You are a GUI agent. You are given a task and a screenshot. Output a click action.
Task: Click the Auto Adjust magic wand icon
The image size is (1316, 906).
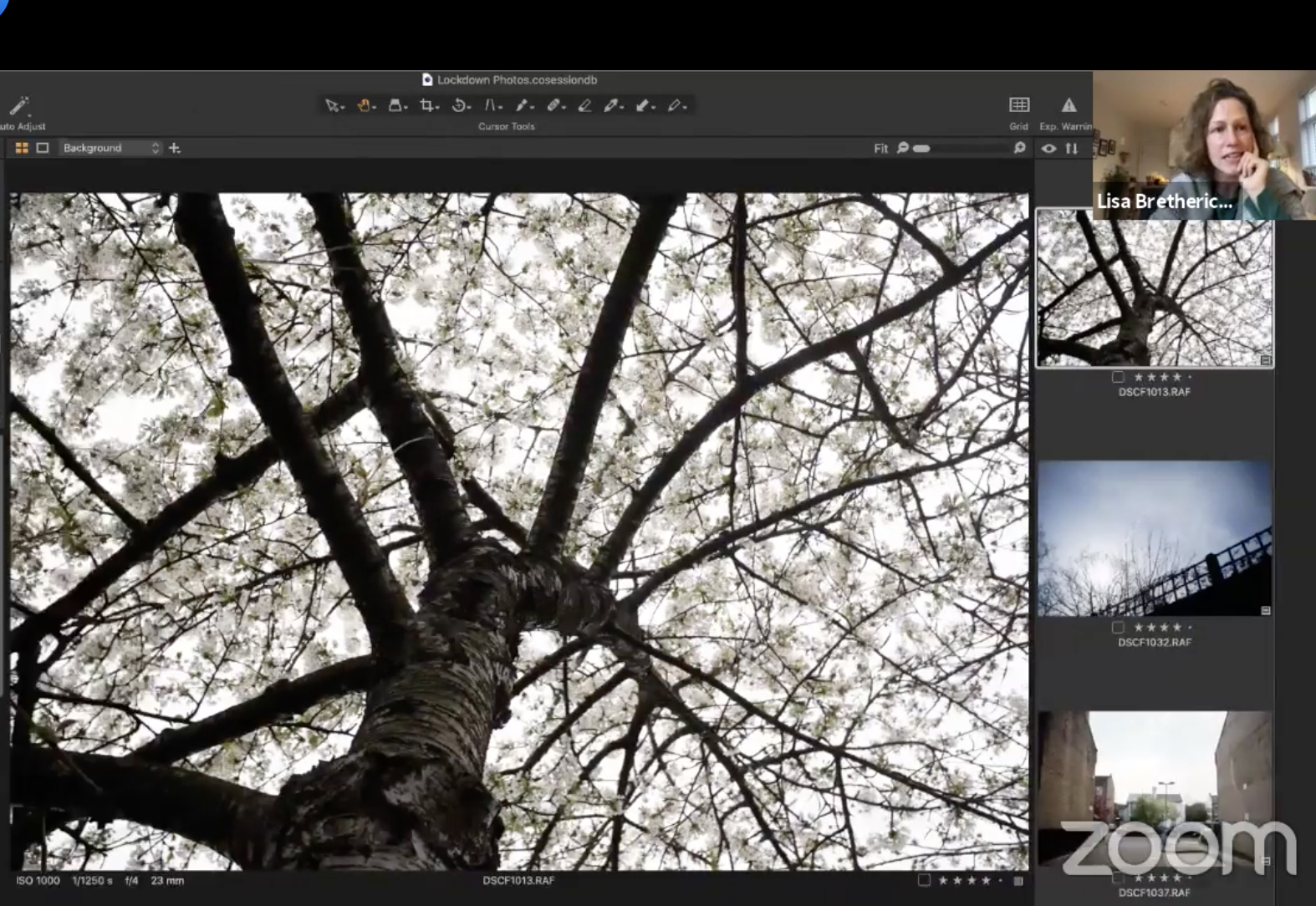click(x=18, y=106)
